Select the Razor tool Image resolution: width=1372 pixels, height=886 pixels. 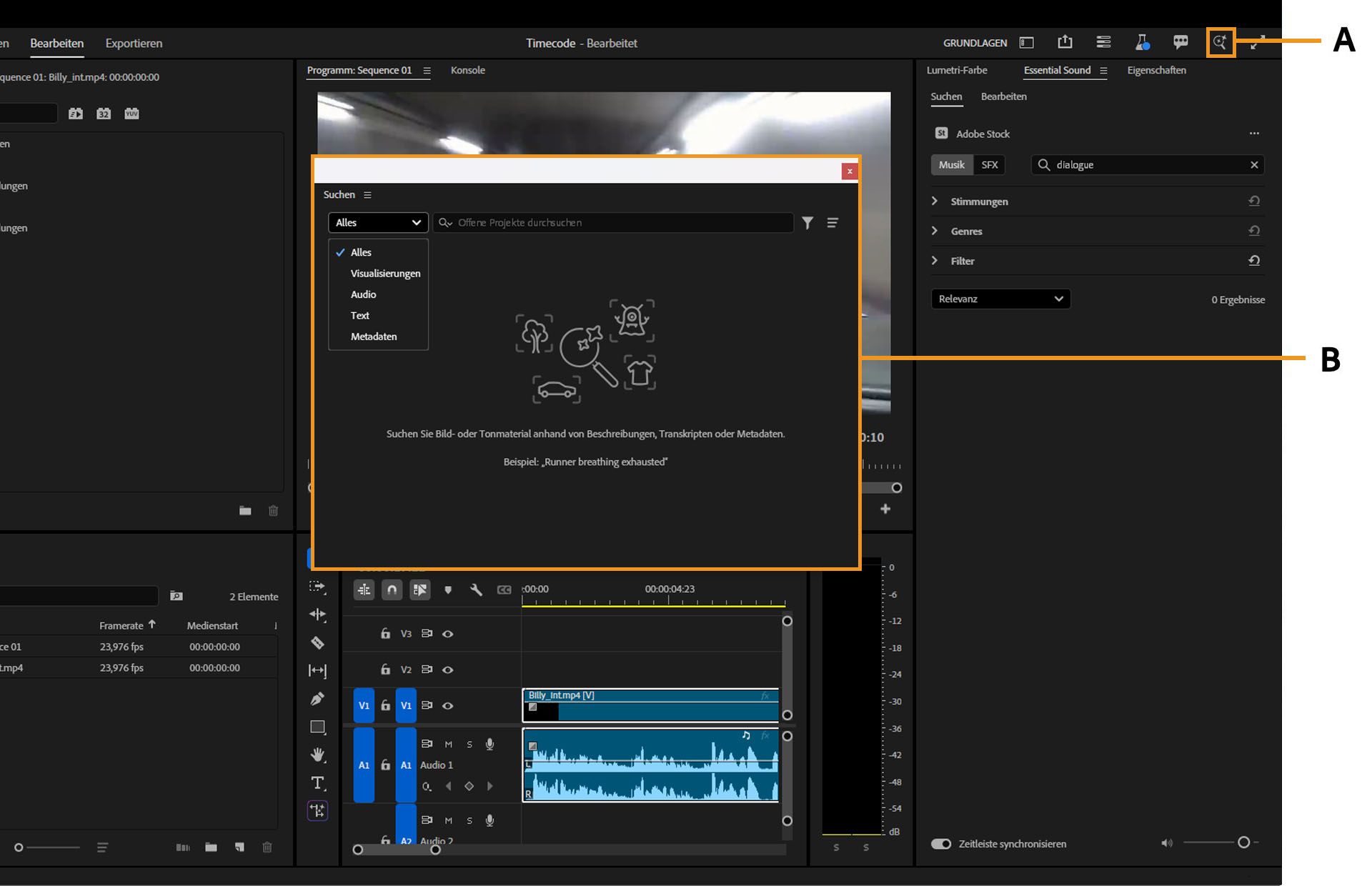[317, 643]
